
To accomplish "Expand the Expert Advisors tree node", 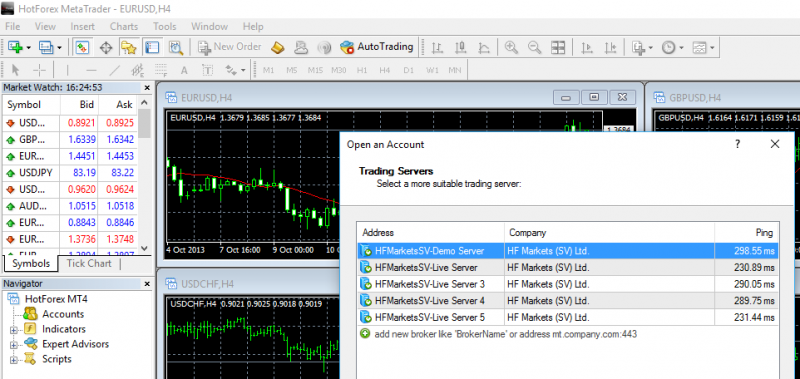I will point(14,344).
